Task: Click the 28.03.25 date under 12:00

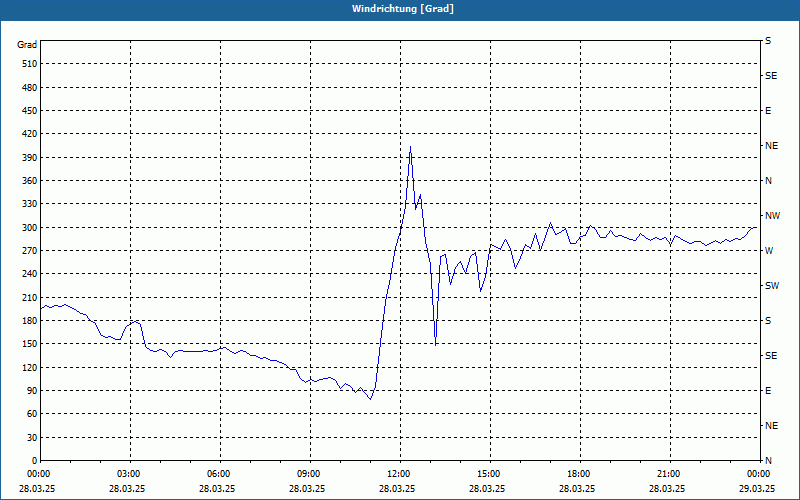Action: (397, 489)
